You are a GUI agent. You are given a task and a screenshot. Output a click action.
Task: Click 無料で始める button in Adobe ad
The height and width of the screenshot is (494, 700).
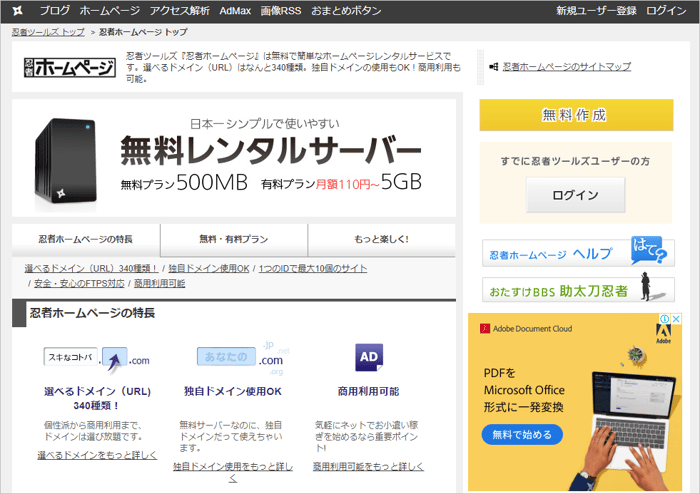coord(522,435)
